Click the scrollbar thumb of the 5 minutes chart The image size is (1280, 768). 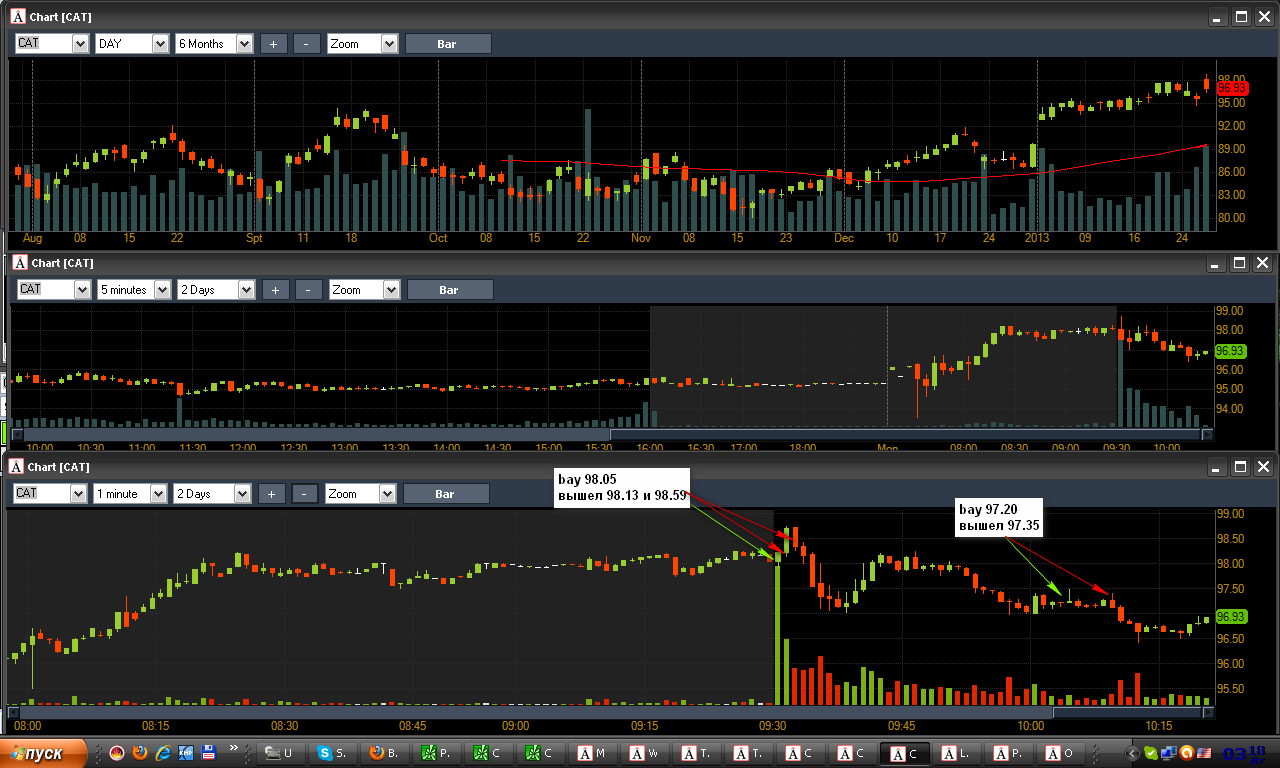point(905,434)
